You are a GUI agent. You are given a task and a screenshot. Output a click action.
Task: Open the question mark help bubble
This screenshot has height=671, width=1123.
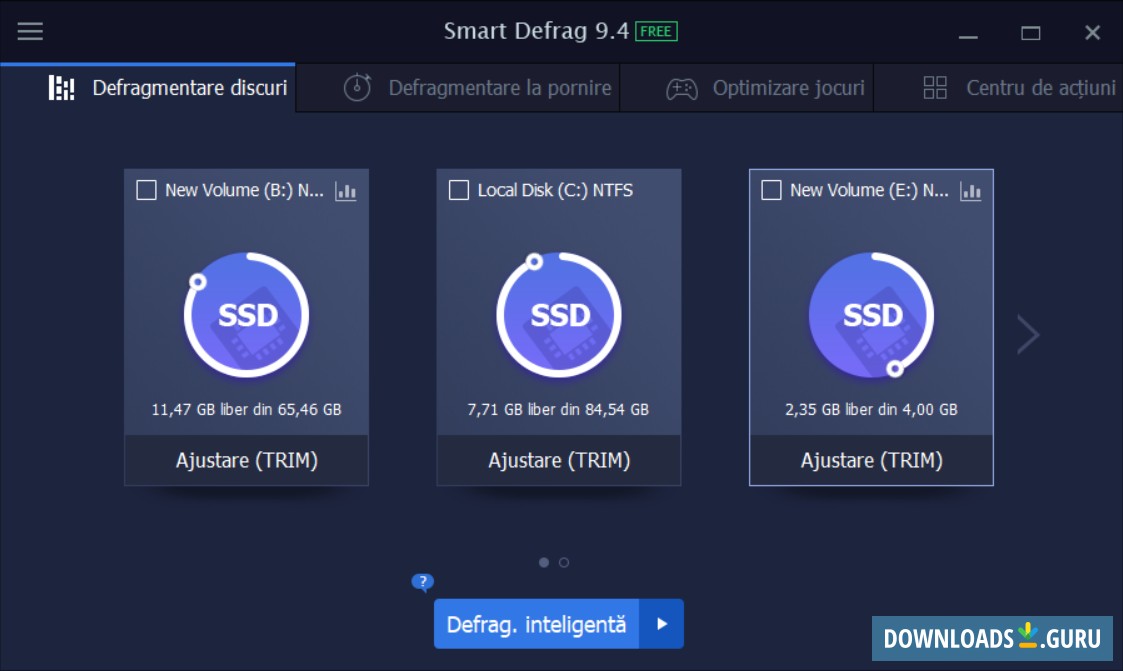pos(423,581)
